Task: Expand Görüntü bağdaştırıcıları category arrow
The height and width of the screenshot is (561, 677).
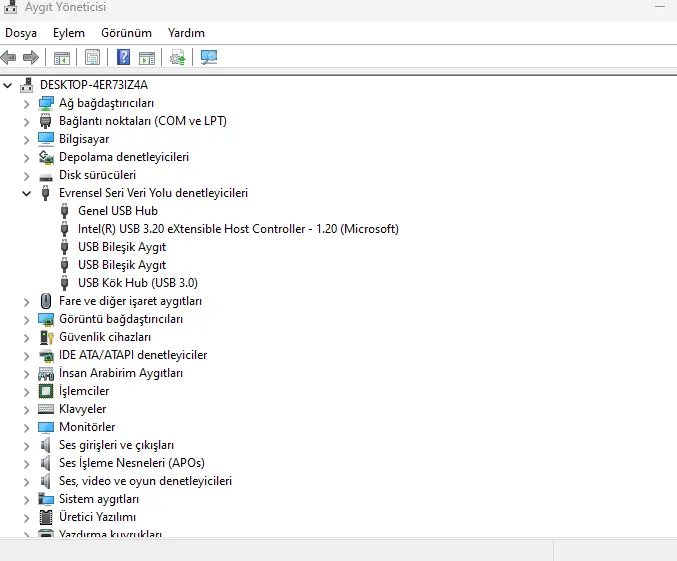Action: (x=27, y=320)
